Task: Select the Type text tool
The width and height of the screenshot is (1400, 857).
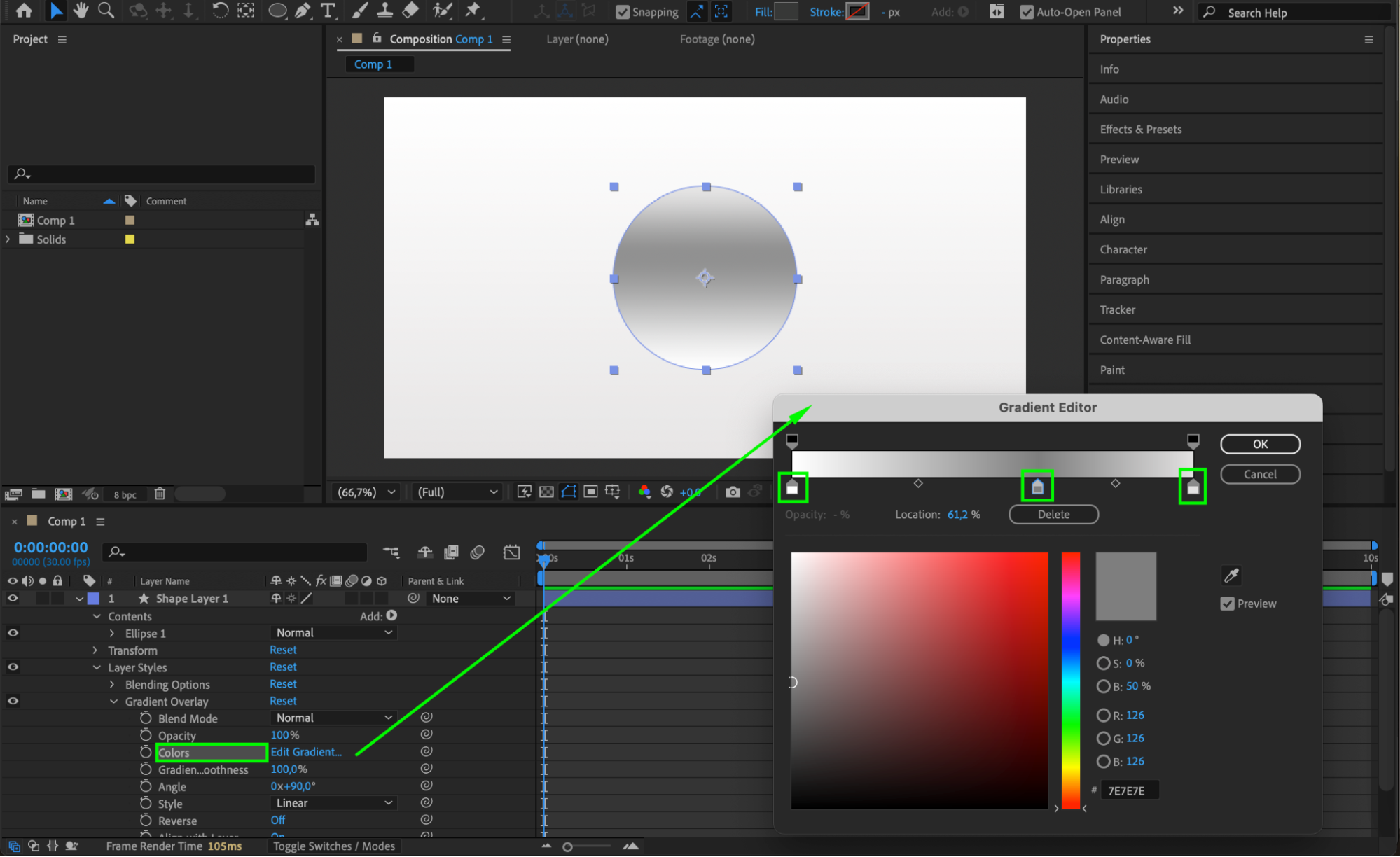Action: 327,11
